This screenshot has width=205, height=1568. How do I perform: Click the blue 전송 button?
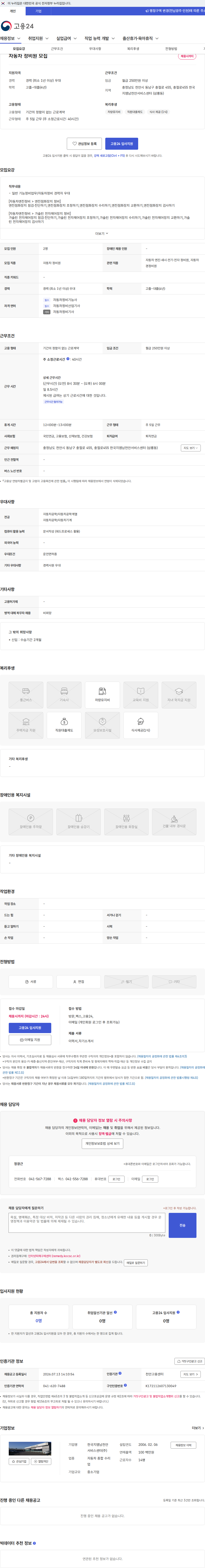183,1225
